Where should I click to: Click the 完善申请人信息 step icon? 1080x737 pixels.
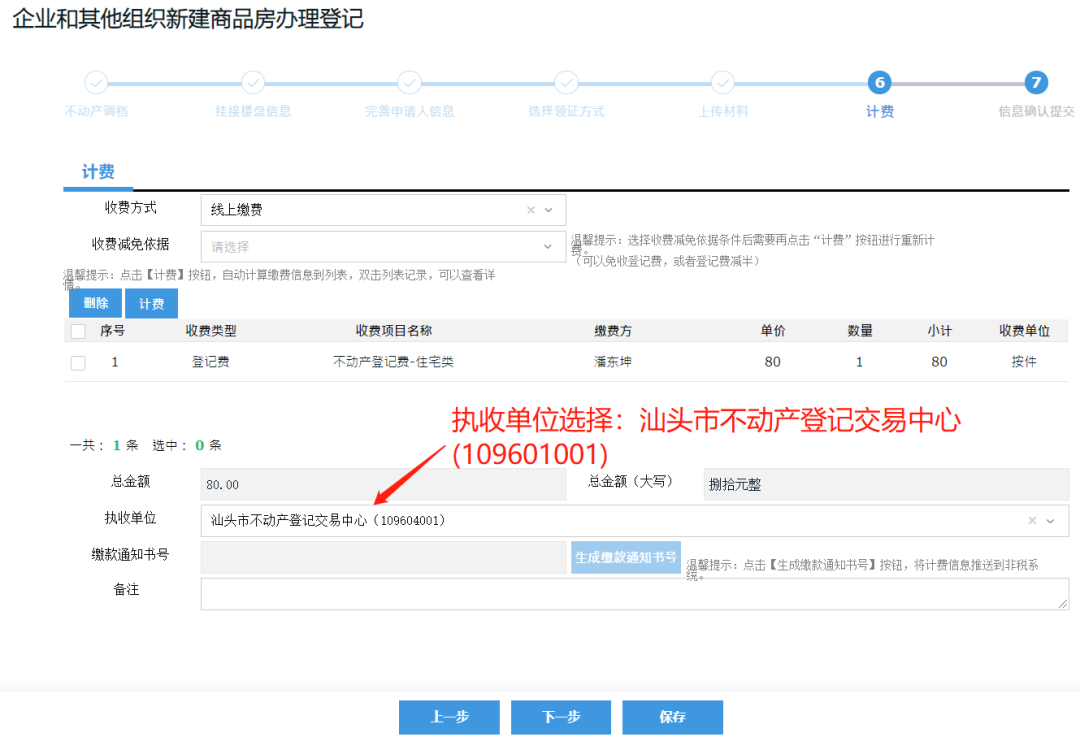click(409, 84)
